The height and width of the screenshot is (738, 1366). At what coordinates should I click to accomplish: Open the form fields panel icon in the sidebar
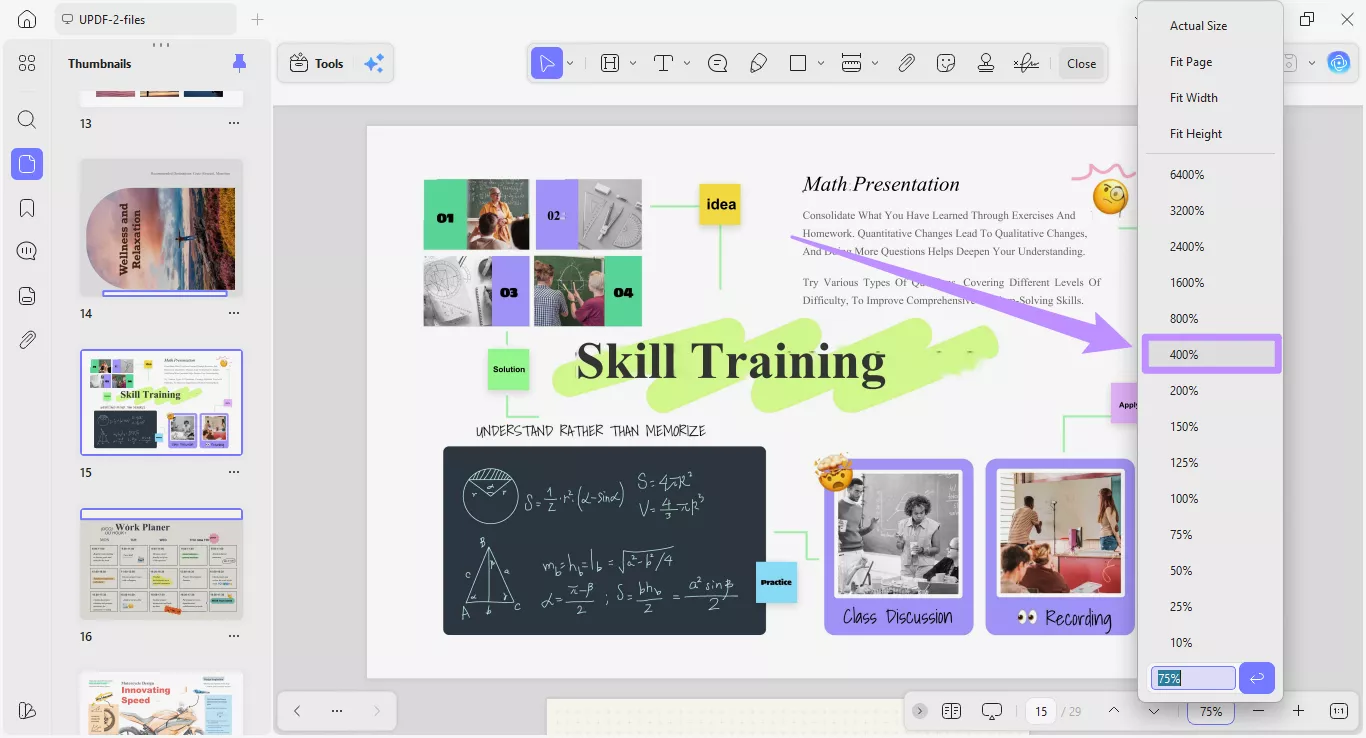[27, 295]
